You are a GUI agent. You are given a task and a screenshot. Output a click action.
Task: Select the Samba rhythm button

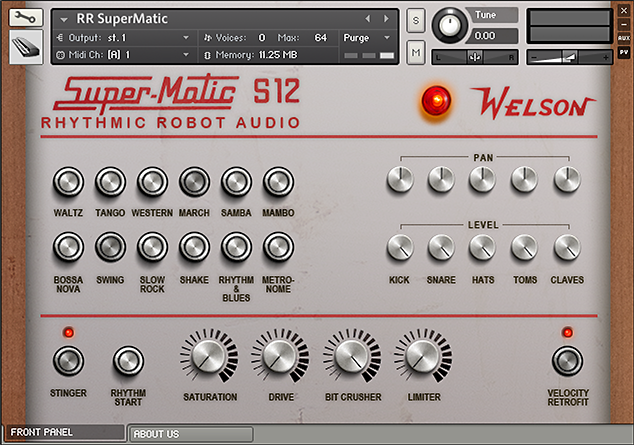tap(237, 182)
